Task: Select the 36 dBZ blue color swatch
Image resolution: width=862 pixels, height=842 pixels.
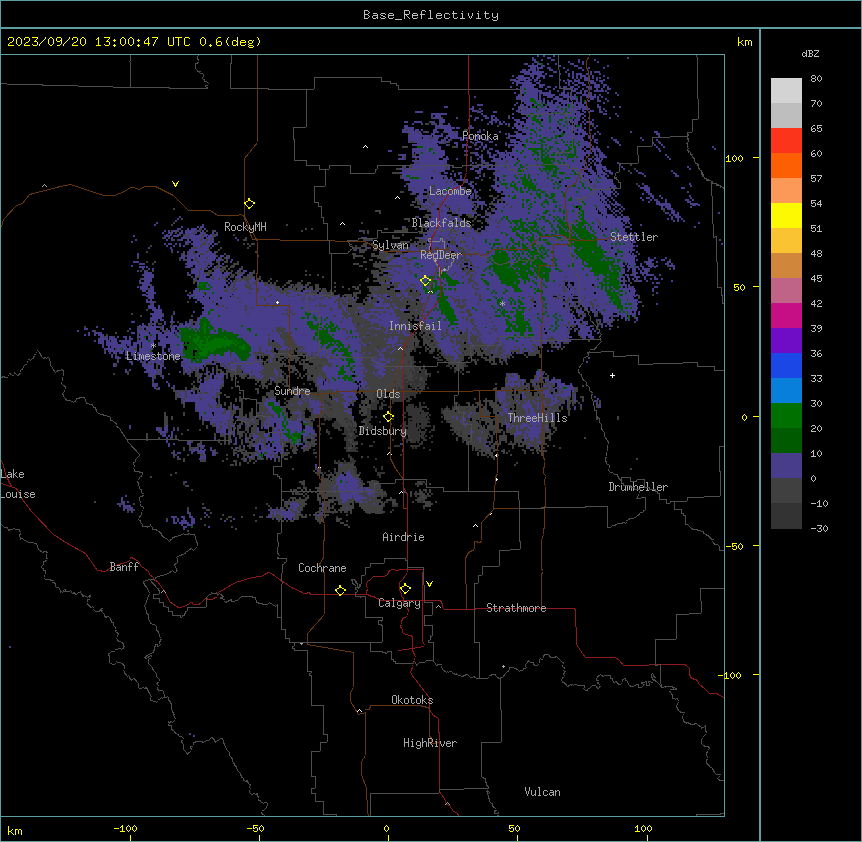Action: 786,365
